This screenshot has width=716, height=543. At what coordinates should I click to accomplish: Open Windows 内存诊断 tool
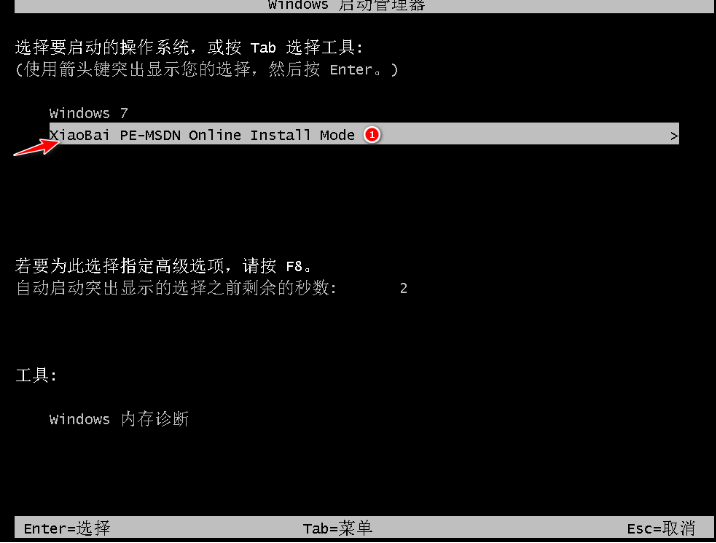(x=119, y=419)
